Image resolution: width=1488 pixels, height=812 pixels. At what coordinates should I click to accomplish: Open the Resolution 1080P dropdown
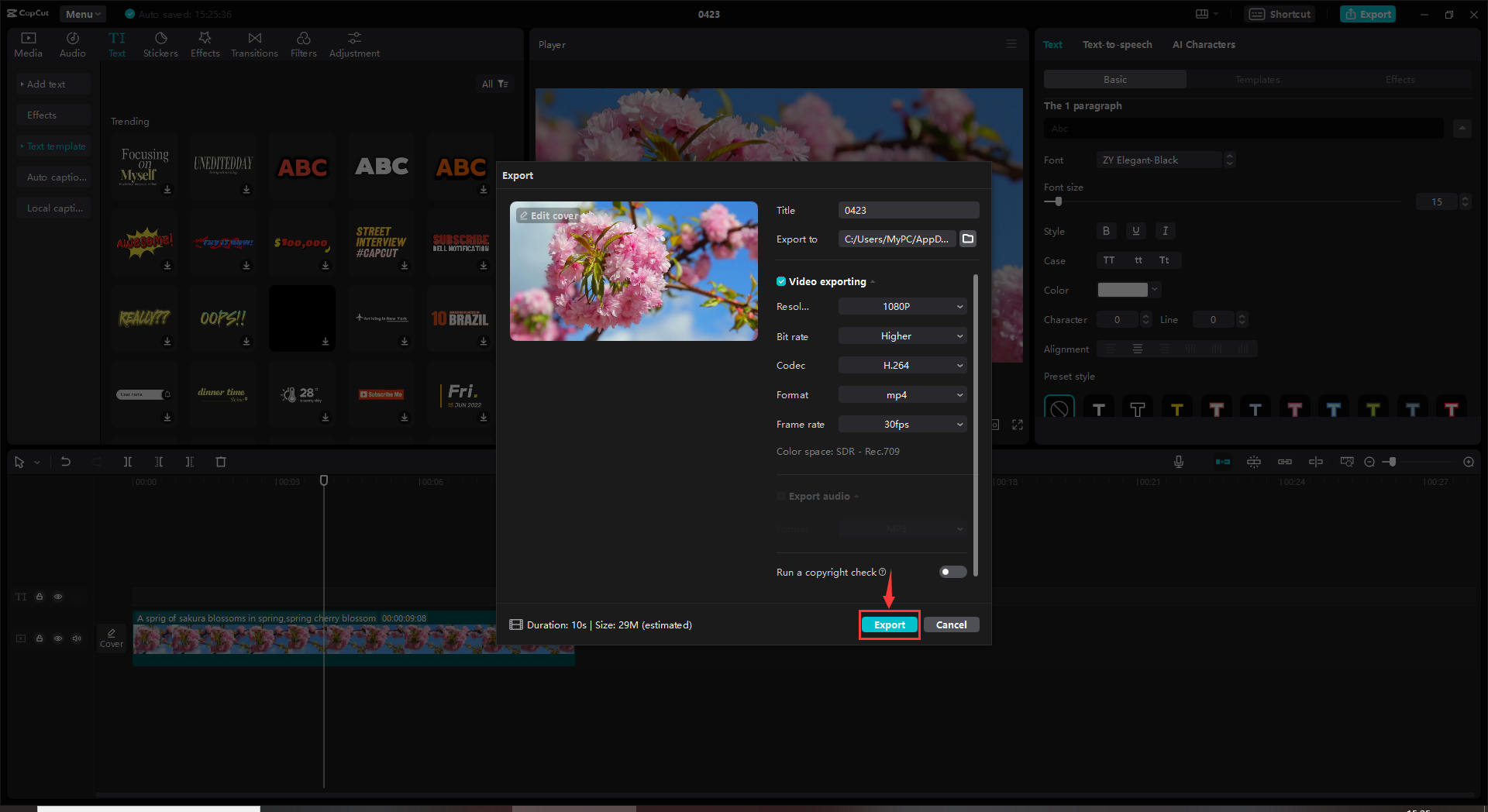point(901,306)
